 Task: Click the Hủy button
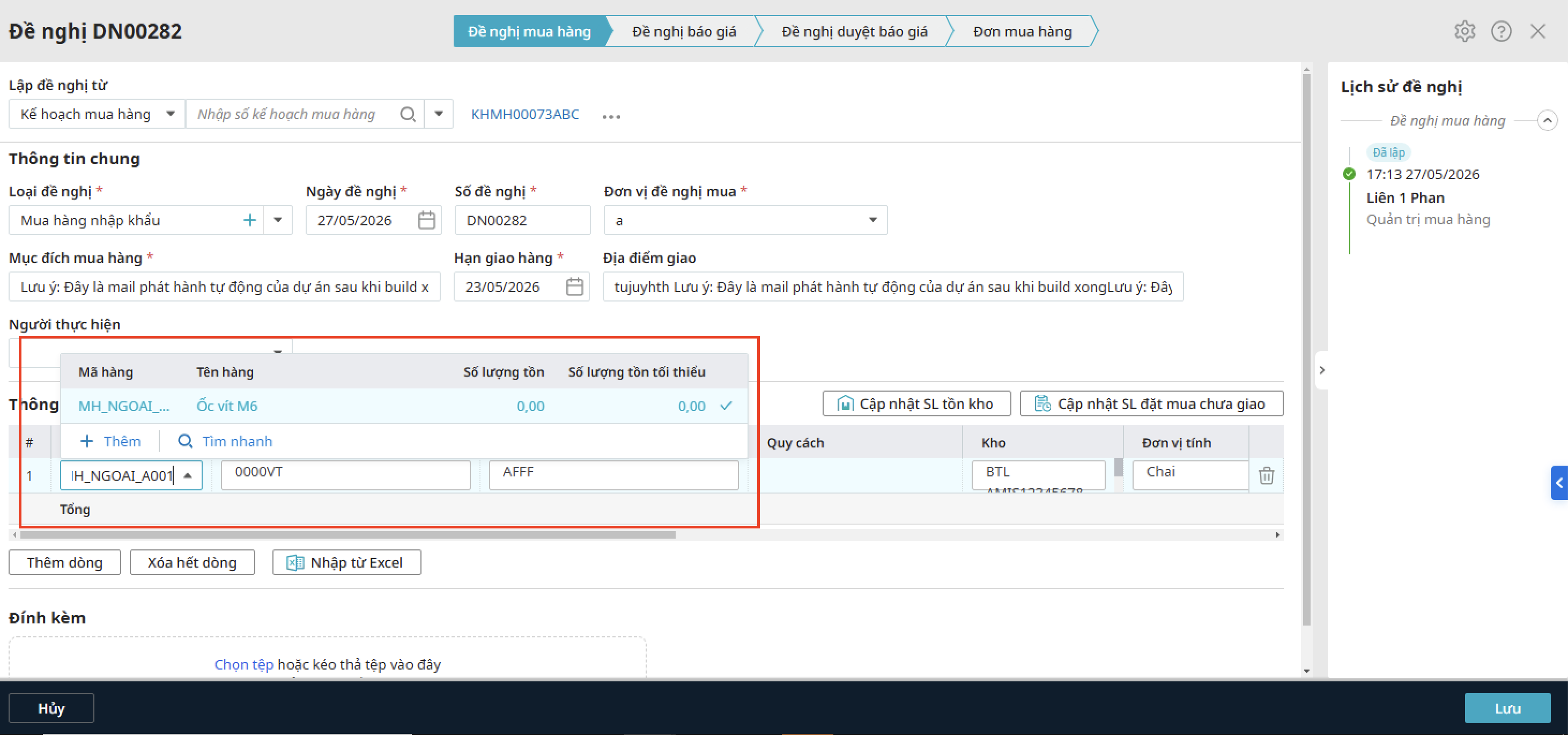click(x=51, y=708)
